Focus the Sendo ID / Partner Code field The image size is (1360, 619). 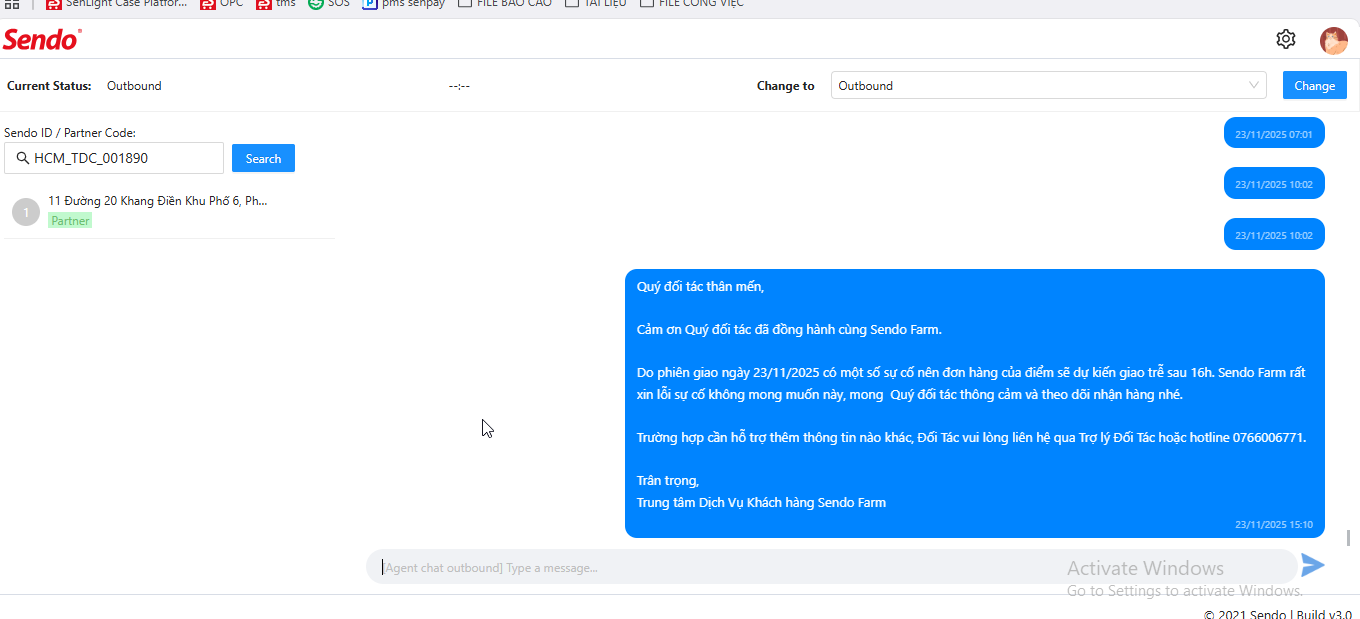click(114, 158)
